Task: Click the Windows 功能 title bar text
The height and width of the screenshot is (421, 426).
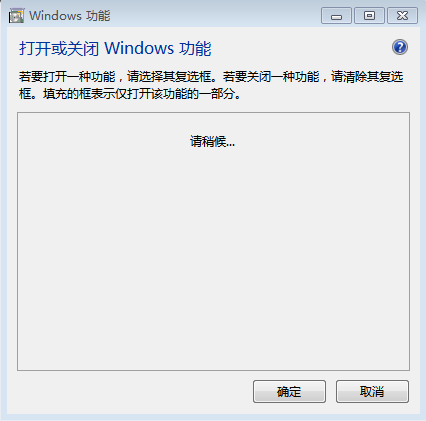Action: [x=70, y=16]
